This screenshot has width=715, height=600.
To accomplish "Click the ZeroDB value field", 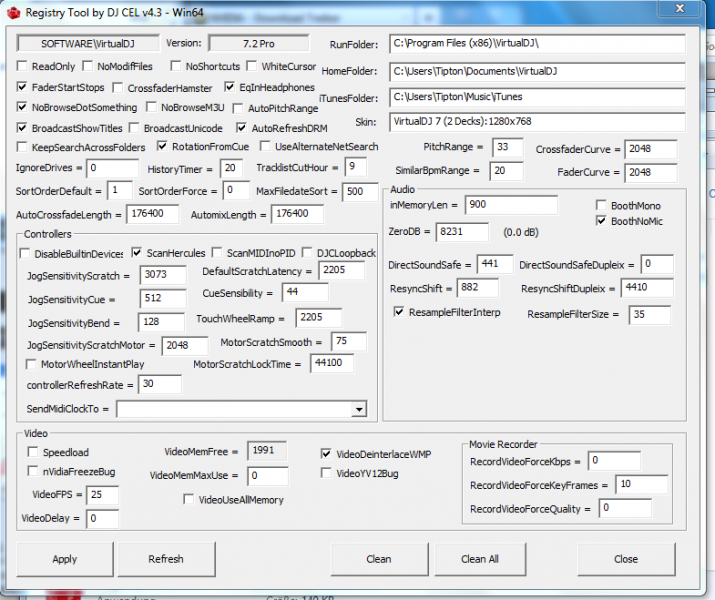I will coord(462,232).
